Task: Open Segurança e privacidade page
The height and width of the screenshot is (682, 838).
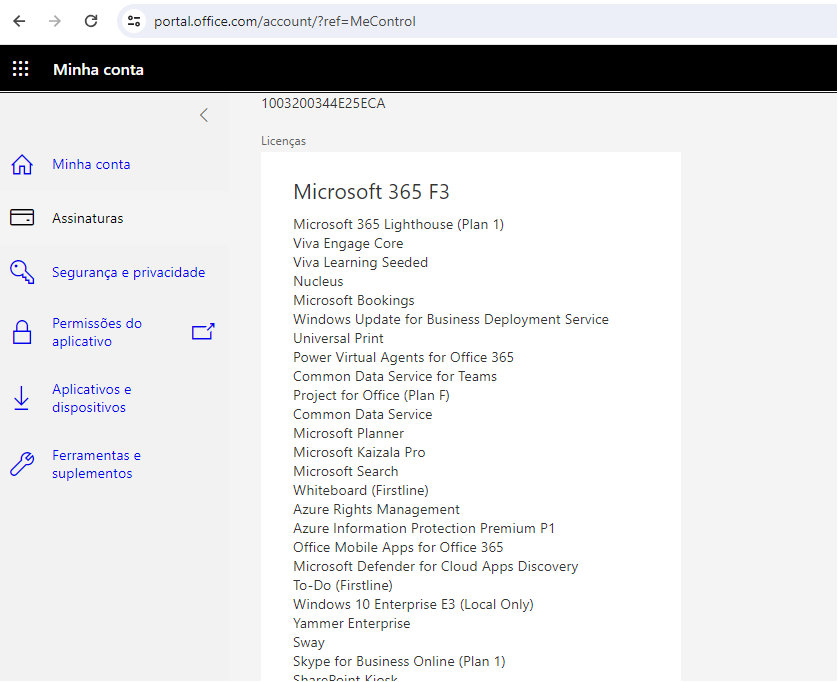Action: 128,272
